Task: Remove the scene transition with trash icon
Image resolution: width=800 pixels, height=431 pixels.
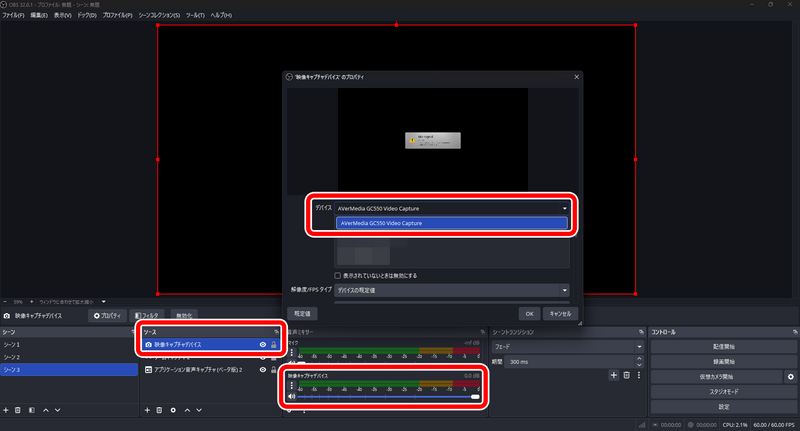Action: click(627, 375)
